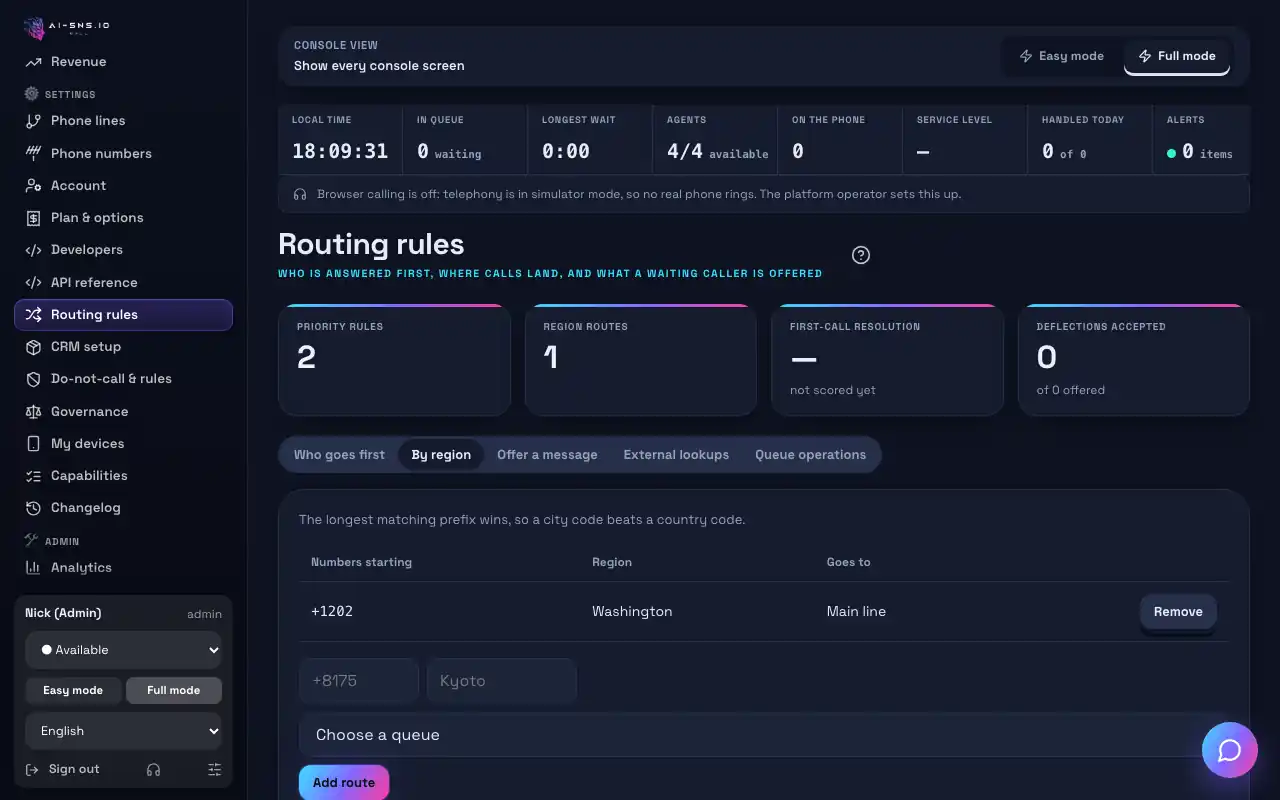Screen dimensions: 1280x800
Task: Sign out of the console
Action: [x=63, y=769]
